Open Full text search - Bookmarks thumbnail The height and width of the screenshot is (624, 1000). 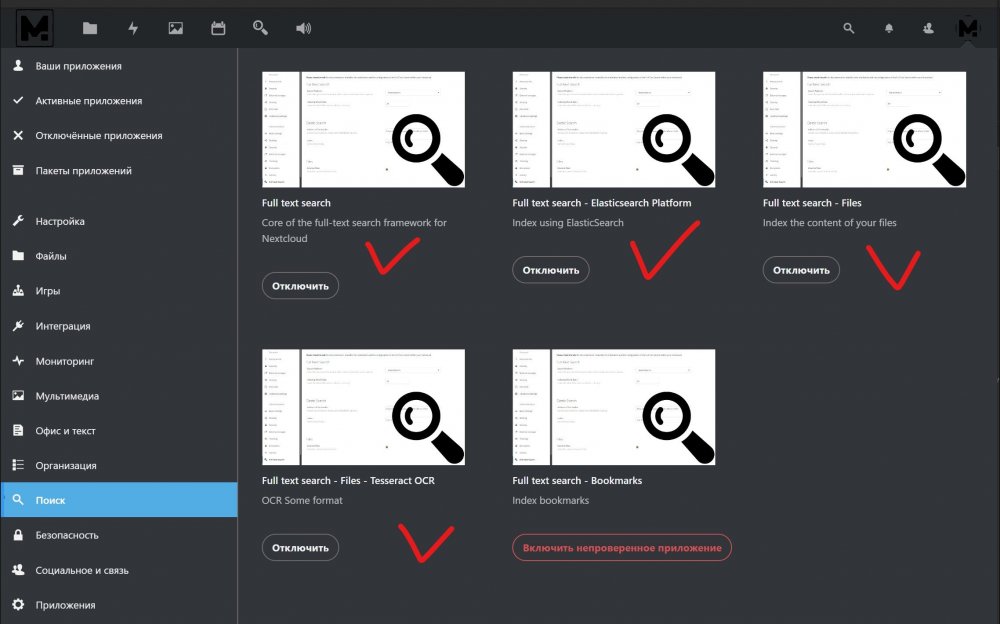(x=614, y=407)
